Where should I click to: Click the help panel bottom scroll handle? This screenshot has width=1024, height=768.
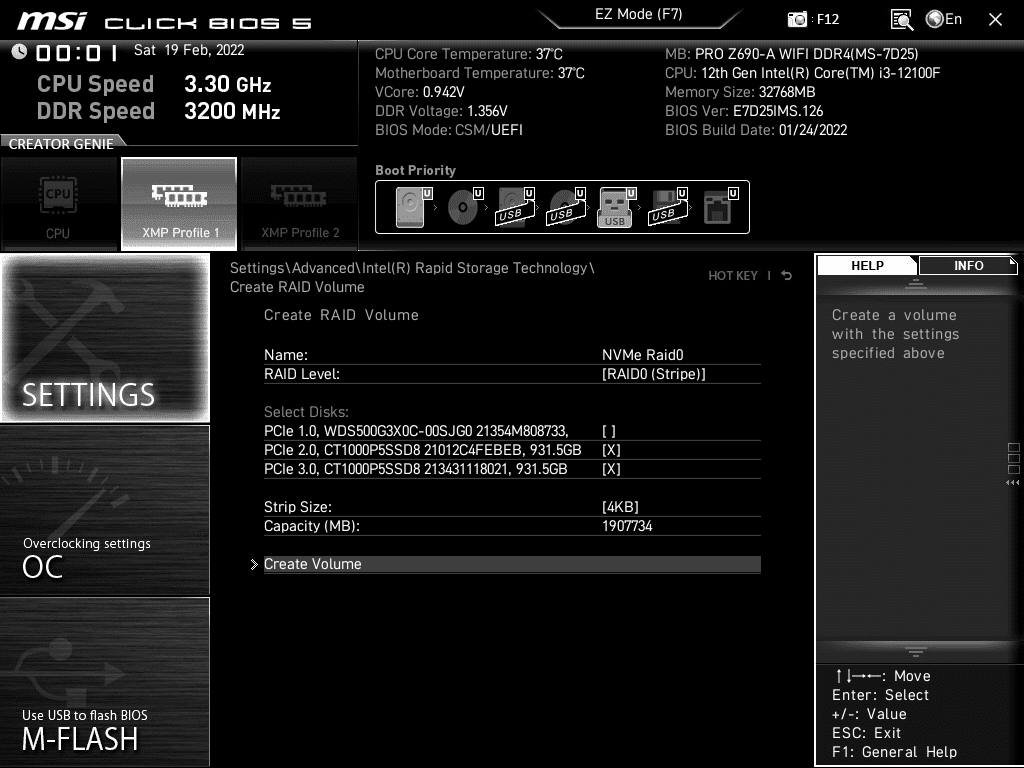pos(916,651)
